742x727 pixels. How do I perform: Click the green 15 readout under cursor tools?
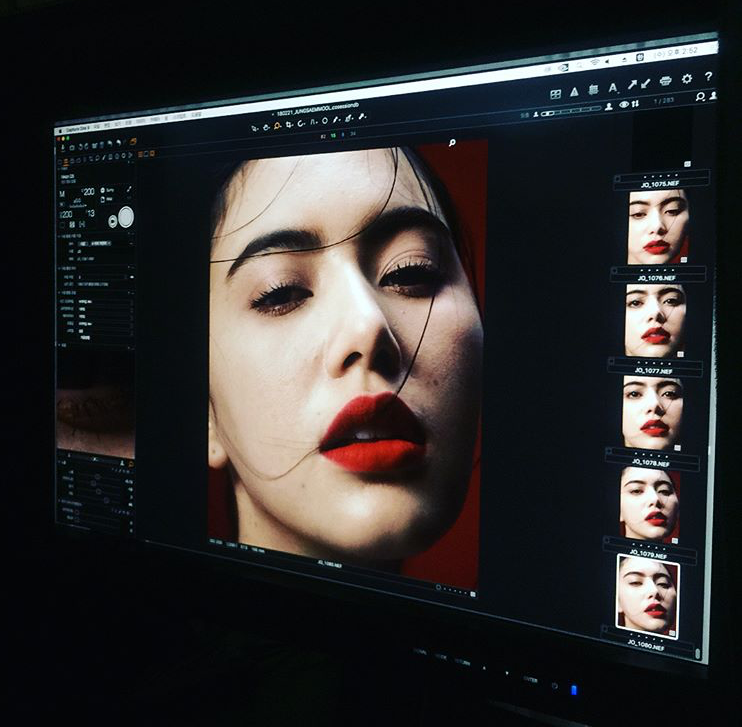(333, 135)
